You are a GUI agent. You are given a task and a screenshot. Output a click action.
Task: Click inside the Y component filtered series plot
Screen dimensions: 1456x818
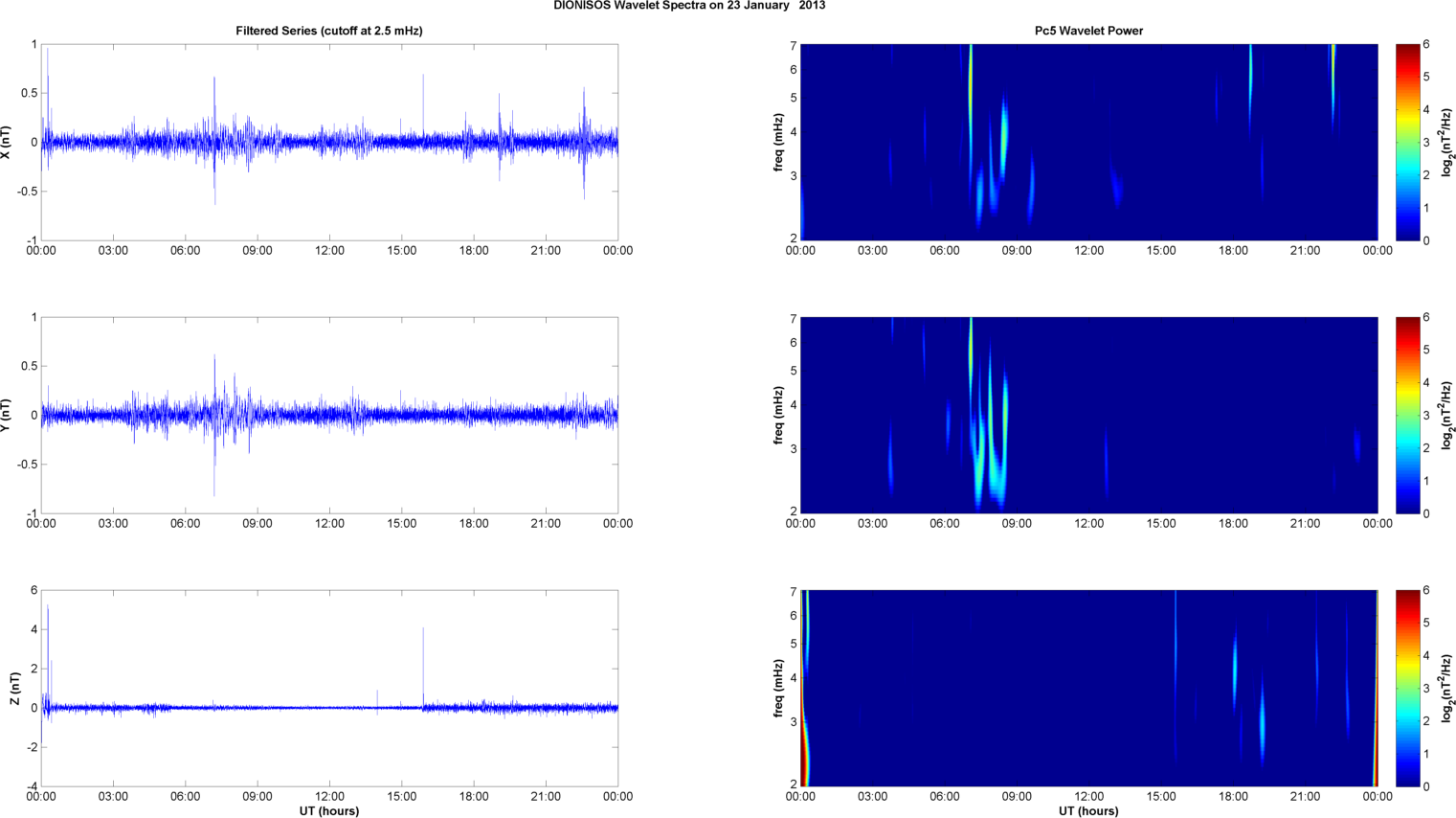tap(329, 415)
